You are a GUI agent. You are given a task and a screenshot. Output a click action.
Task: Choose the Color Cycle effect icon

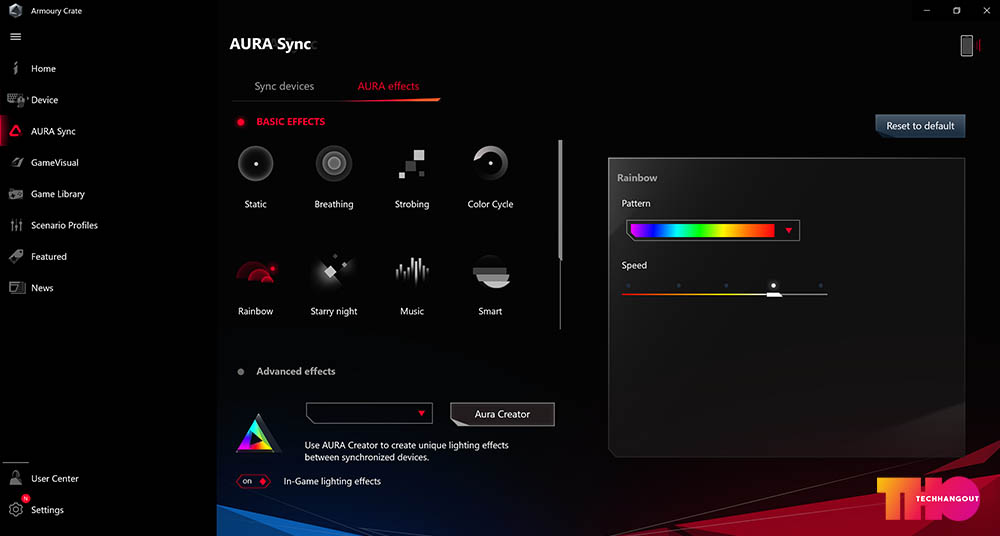pos(490,163)
